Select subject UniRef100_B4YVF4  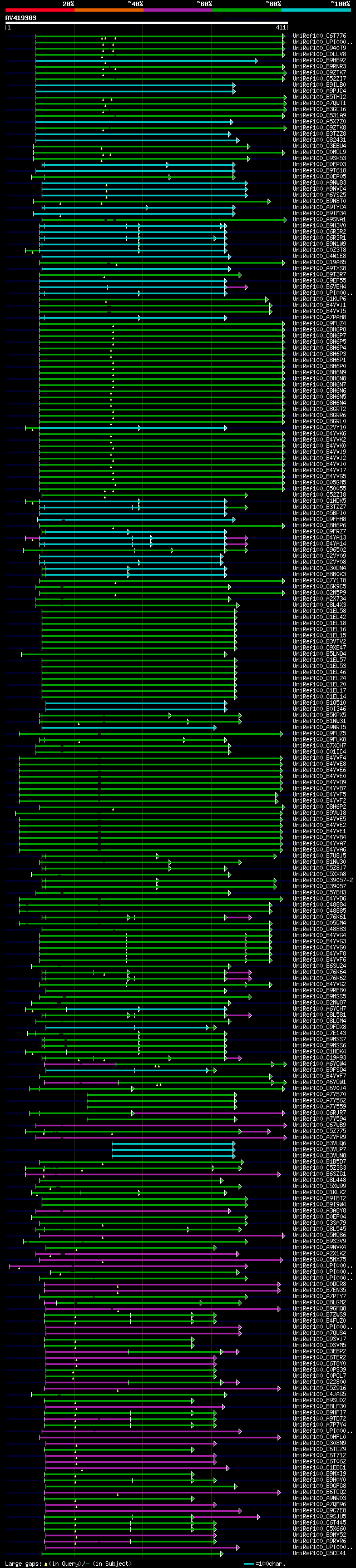click(319, 758)
